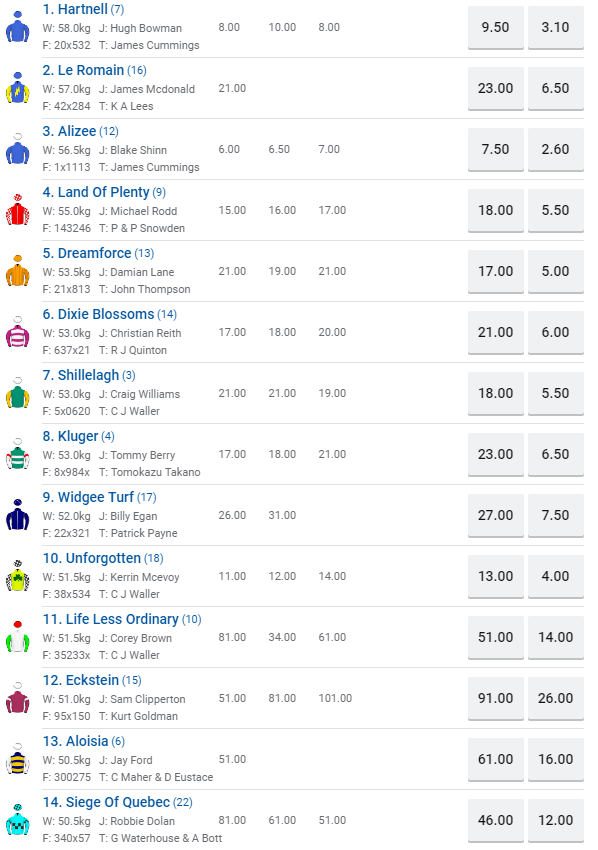Open the Widgee Turf runner link
The width and height of the screenshot is (598, 850).
pyautogui.click(x=88, y=497)
